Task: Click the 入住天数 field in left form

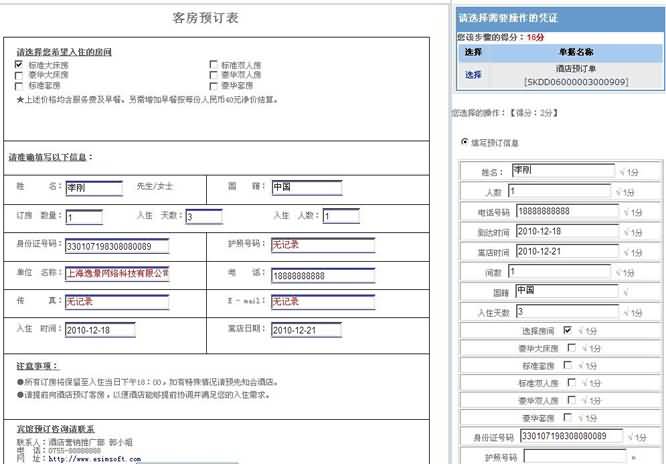Action: click(x=203, y=216)
